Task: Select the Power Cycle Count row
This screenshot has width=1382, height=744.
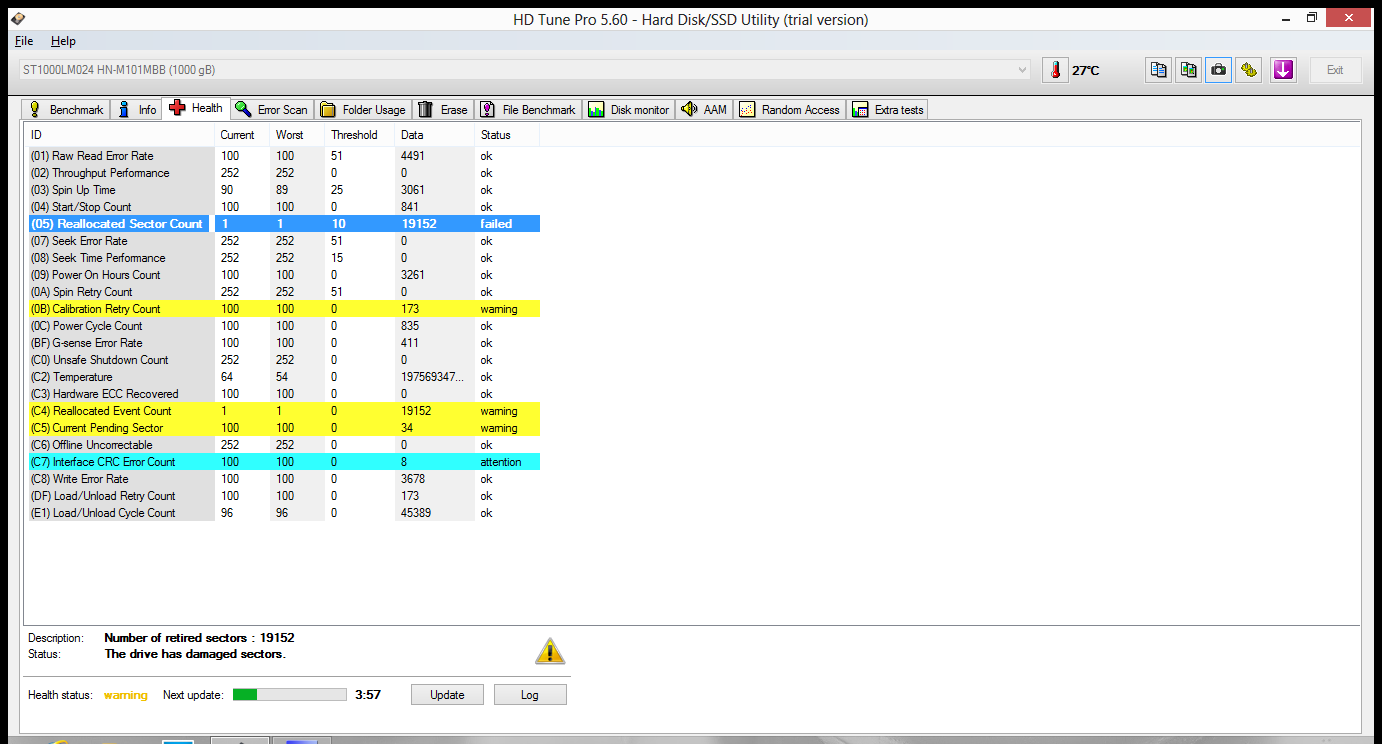Action: point(284,326)
